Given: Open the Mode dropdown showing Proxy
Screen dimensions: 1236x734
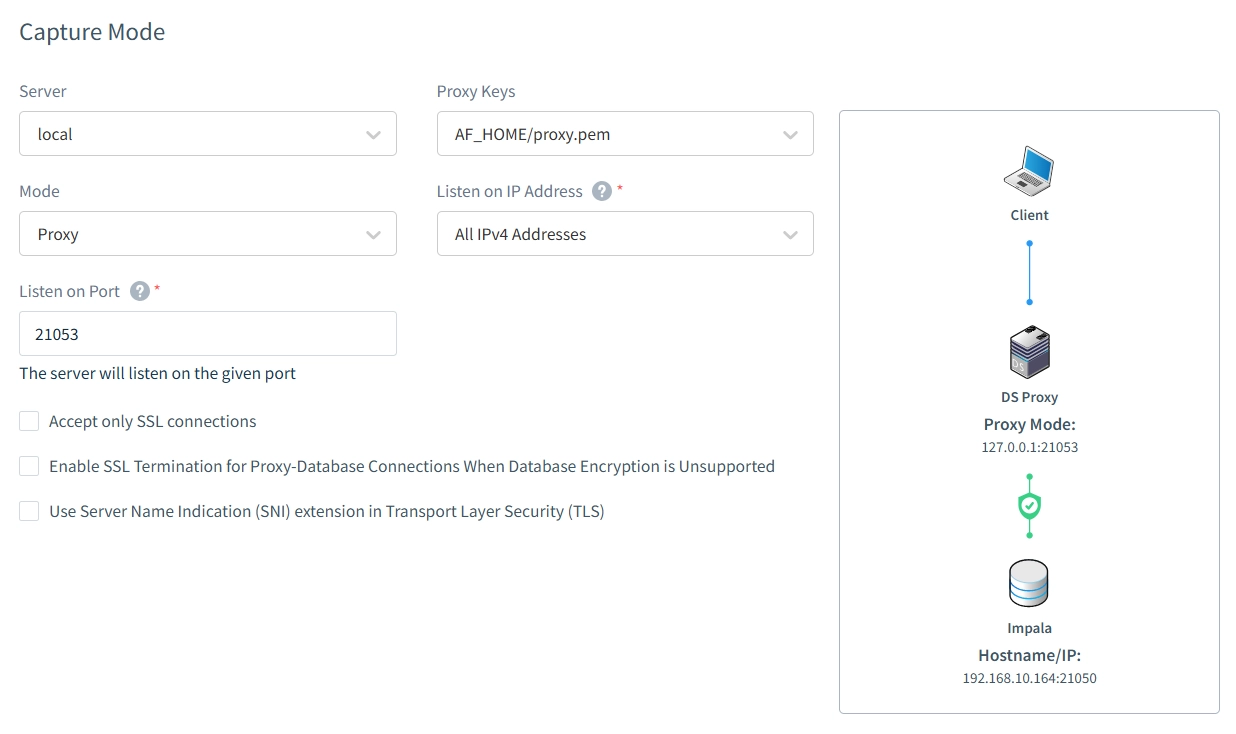Looking at the screenshot, I should (208, 234).
